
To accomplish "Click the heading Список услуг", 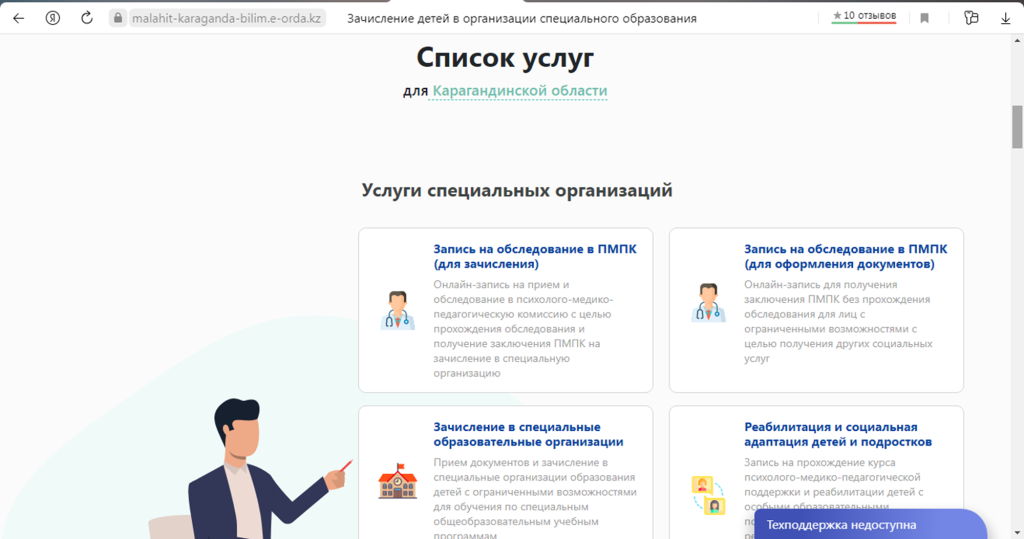I will [x=505, y=57].
